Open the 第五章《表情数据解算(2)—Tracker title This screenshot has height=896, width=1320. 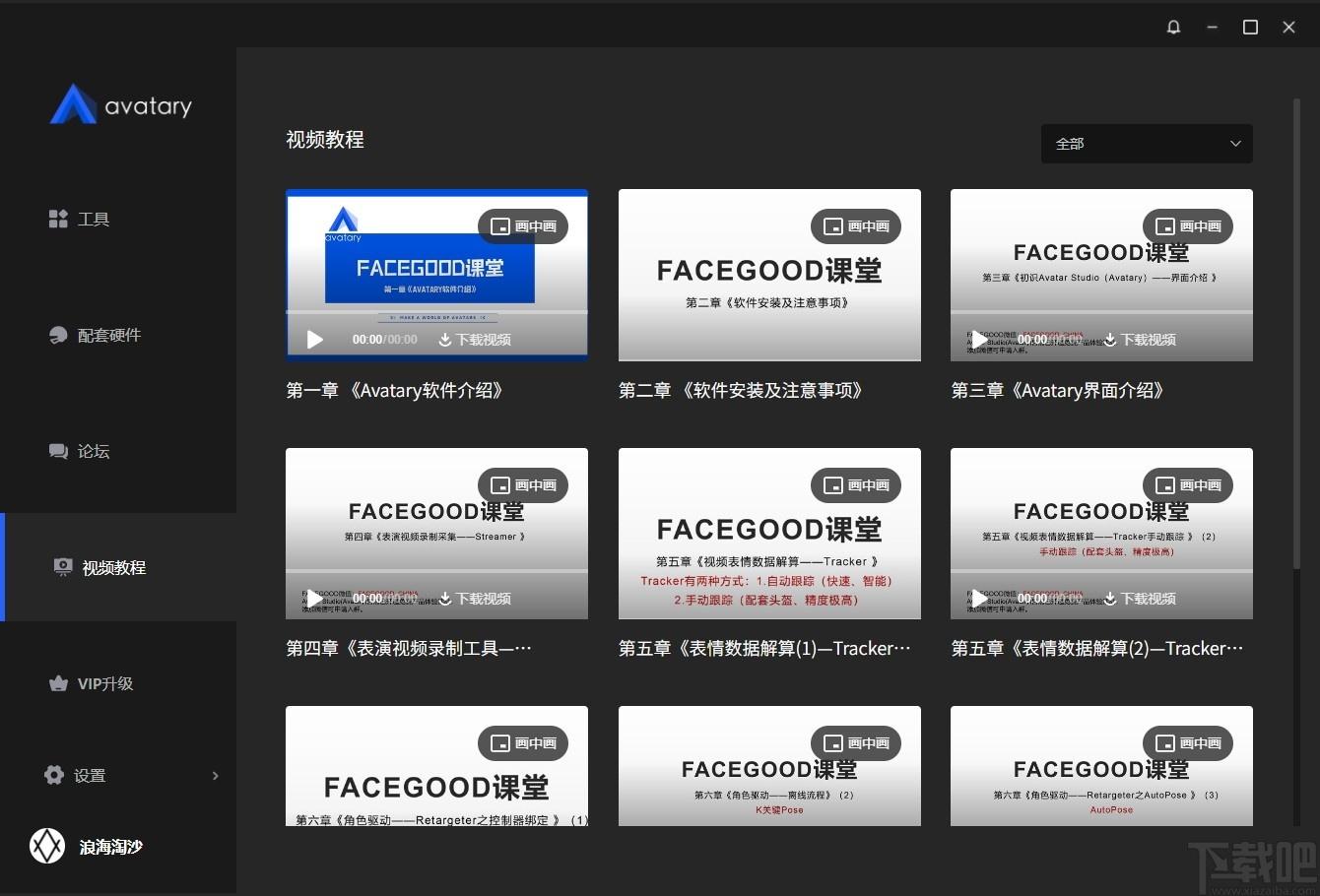click(x=1096, y=649)
